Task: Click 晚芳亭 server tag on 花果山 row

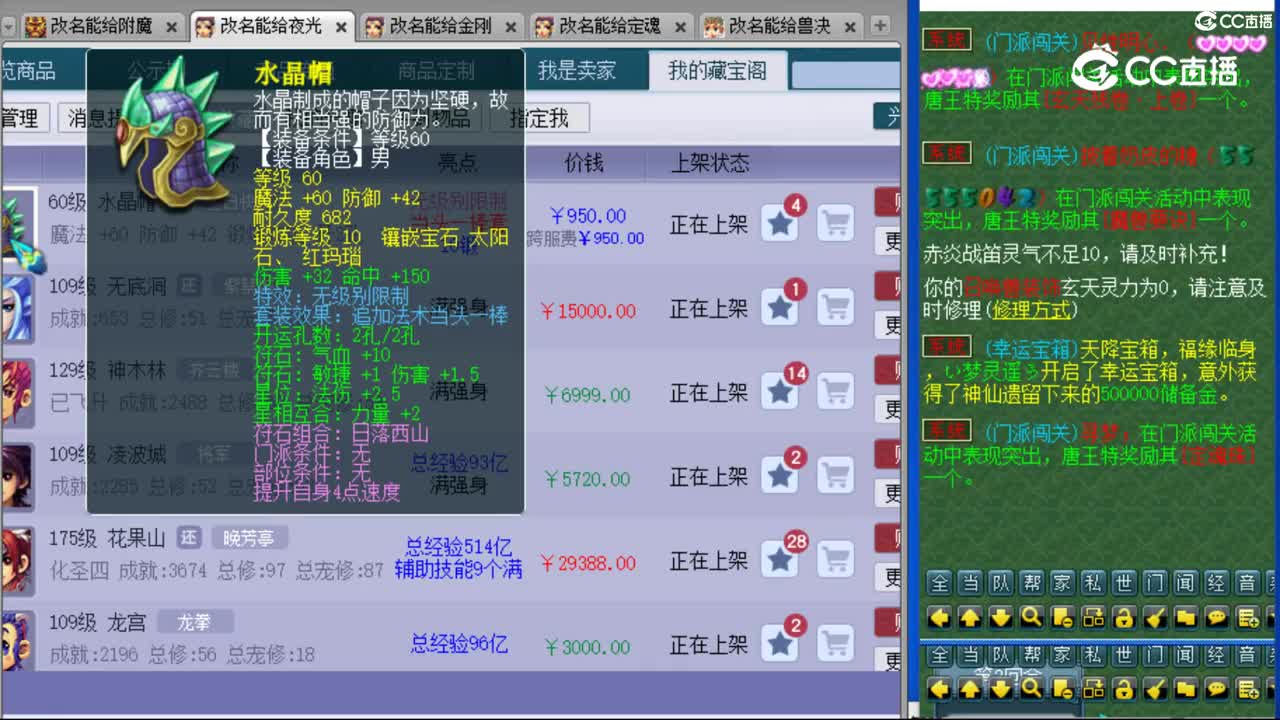Action: pyautogui.click(x=249, y=538)
